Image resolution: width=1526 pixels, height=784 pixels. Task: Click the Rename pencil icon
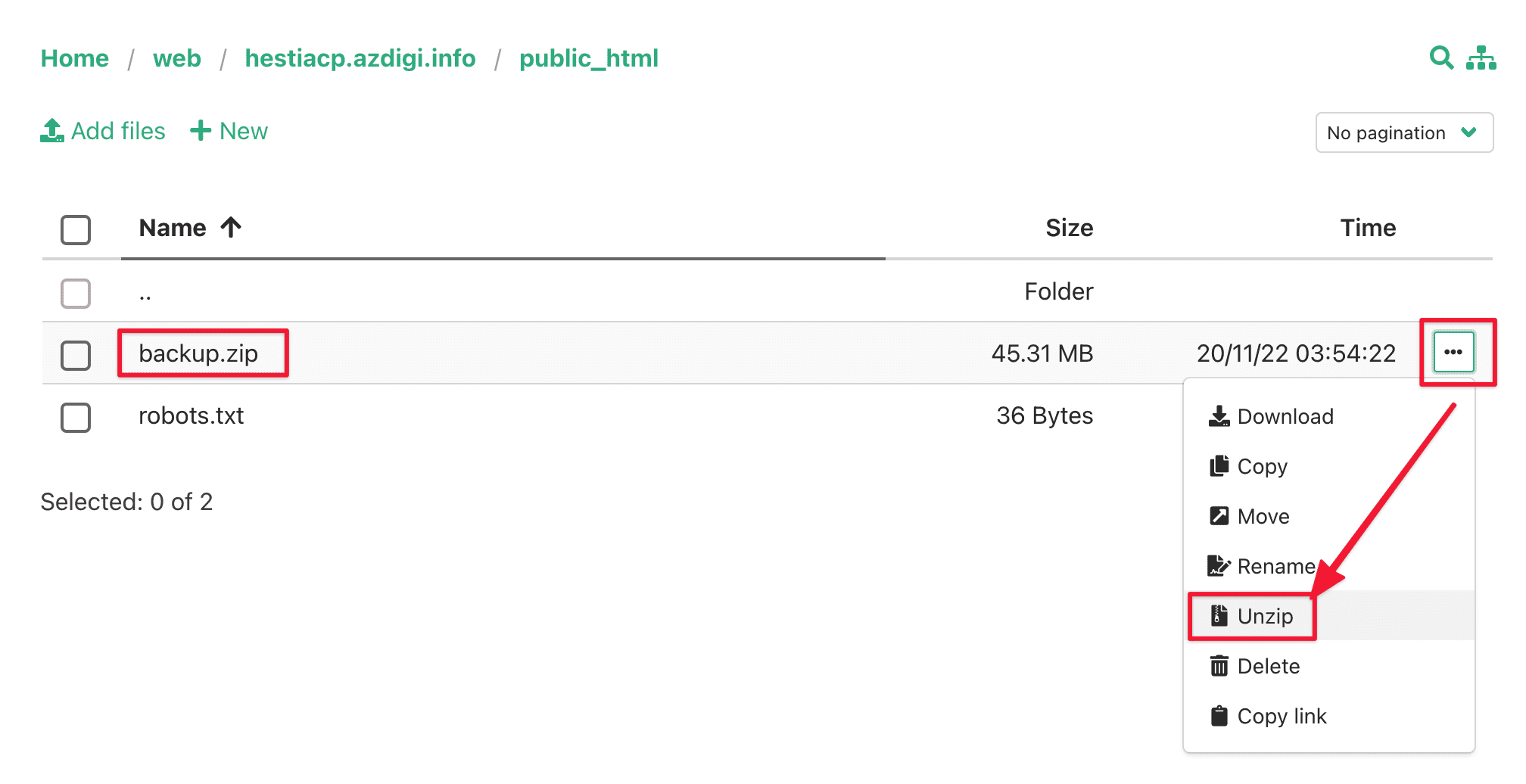coord(1219,565)
